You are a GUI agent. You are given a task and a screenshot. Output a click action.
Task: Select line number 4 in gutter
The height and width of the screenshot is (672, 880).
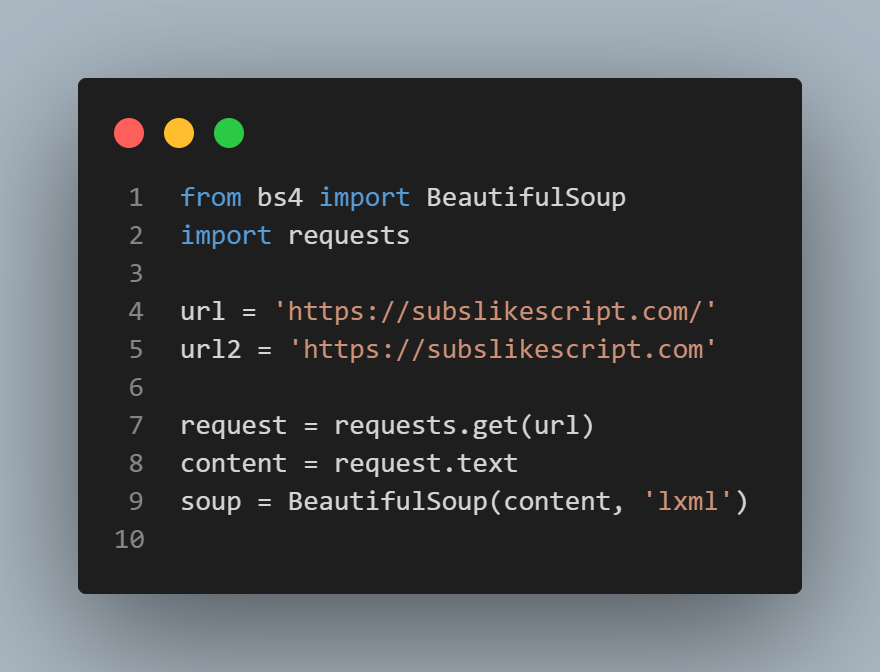point(136,312)
